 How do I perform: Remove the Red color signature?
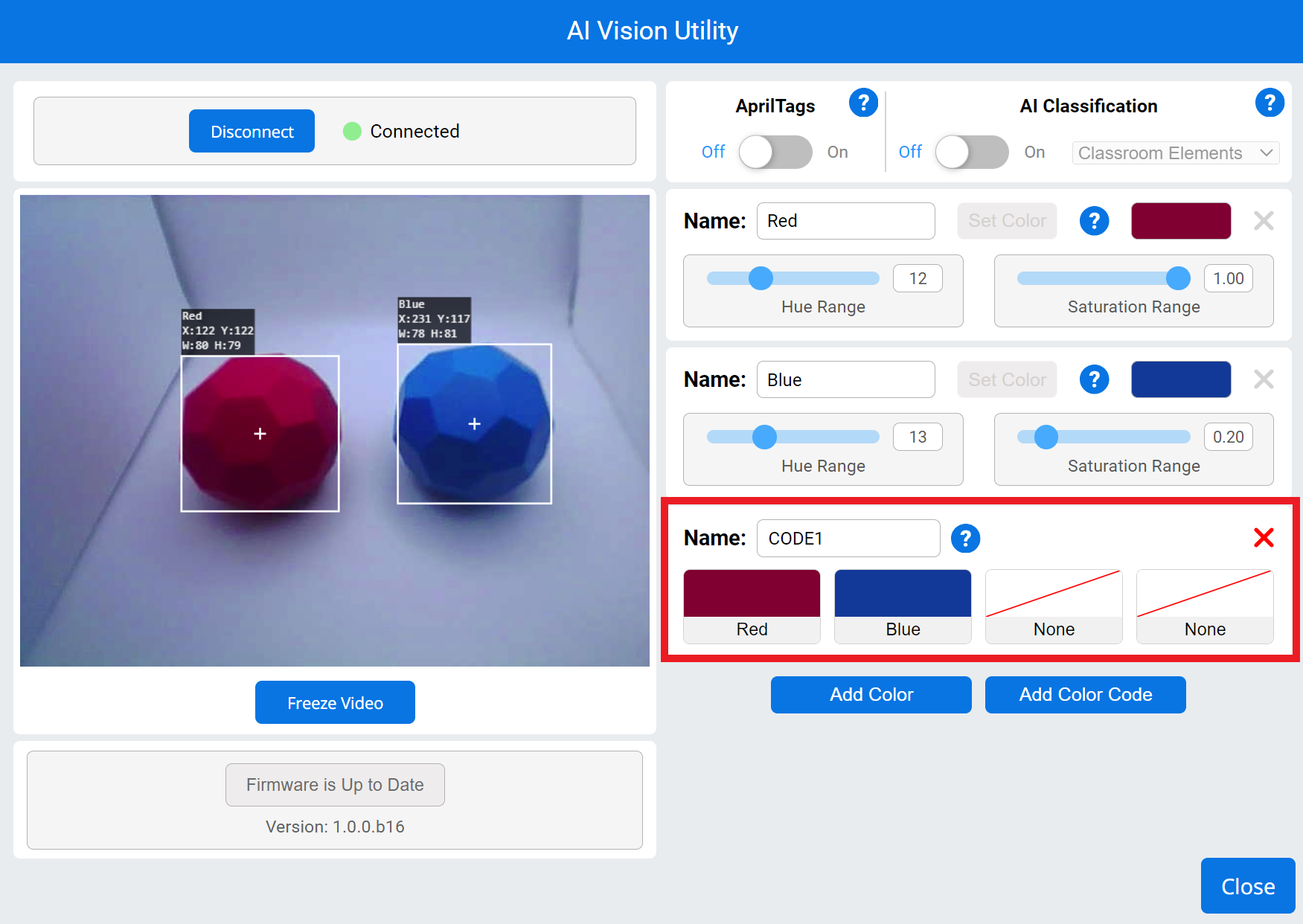[1264, 220]
